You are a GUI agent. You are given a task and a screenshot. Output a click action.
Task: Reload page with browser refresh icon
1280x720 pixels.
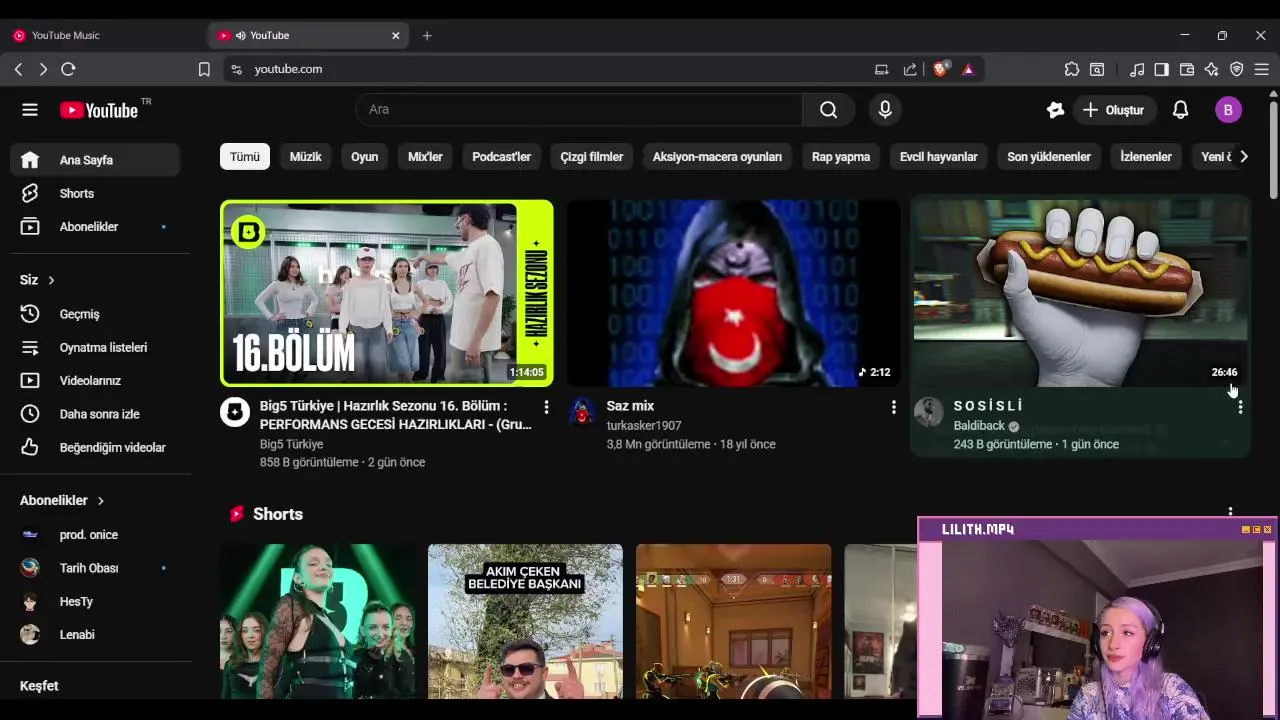pyautogui.click(x=68, y=69)
